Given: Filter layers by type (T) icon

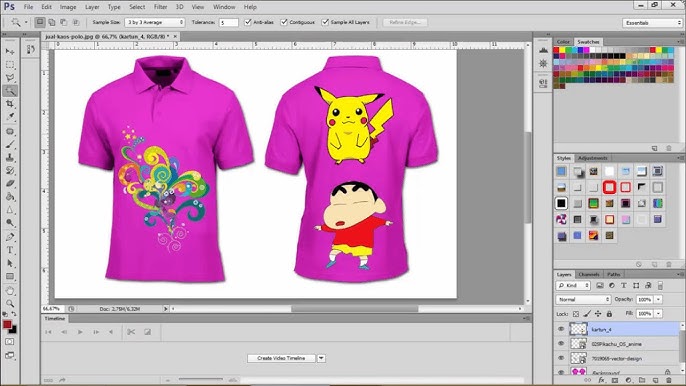Looking at the screenshot, I should coord(624,285).
